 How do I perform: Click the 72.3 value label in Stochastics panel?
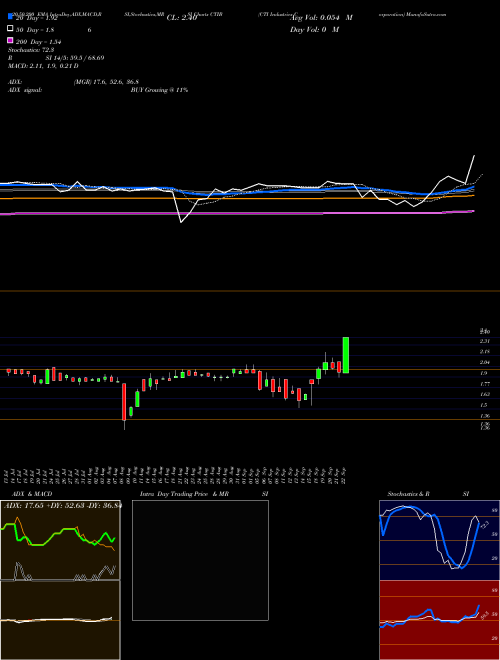point(484,525)
